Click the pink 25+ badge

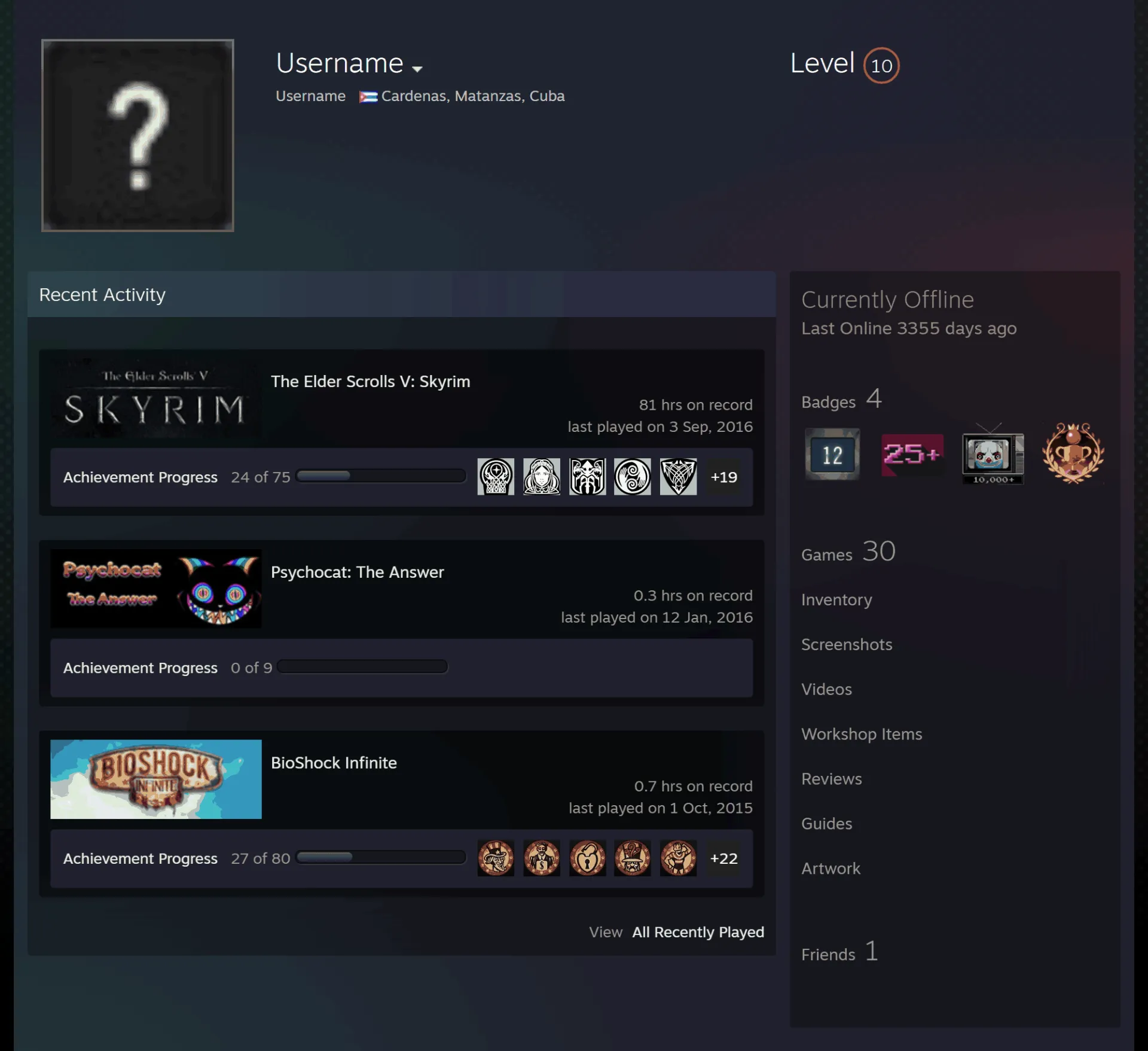pyautogui.click(x=912, y=455)
